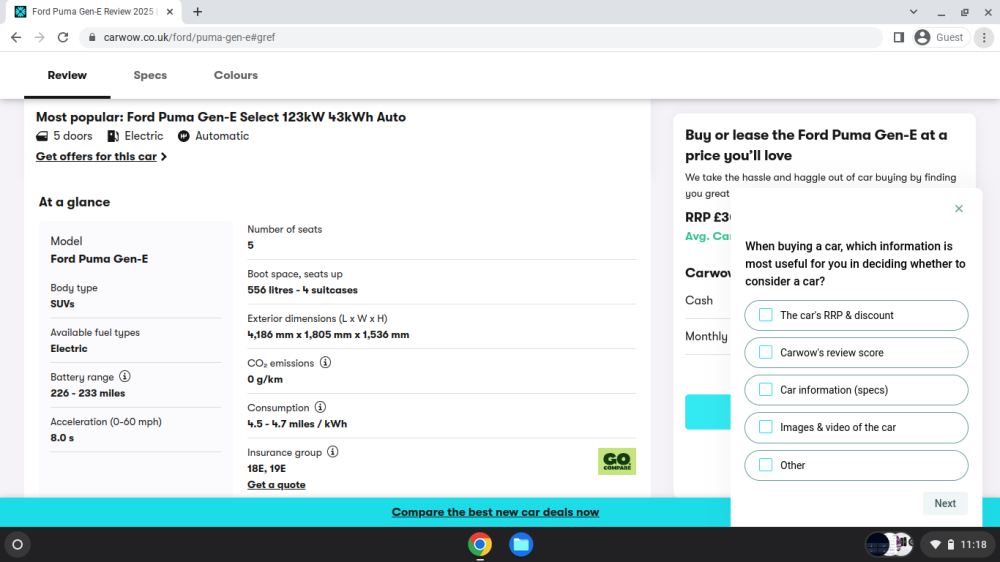Click the "Get a quote" link
1000x562 pixels.
pyautogui.click(x=276, y=485)
